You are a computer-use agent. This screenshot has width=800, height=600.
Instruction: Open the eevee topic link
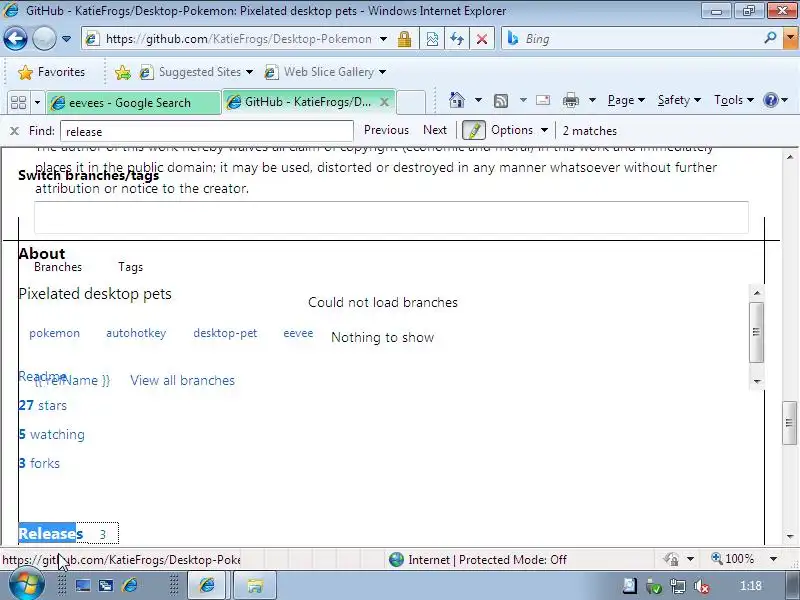(x=298, y=333)
